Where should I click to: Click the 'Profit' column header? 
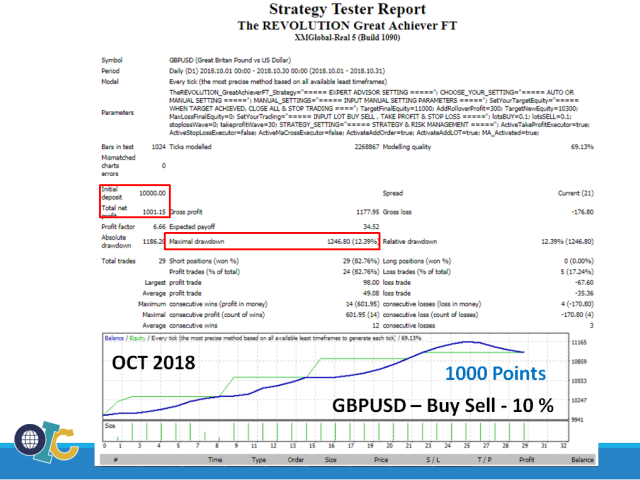pos(527,460)
